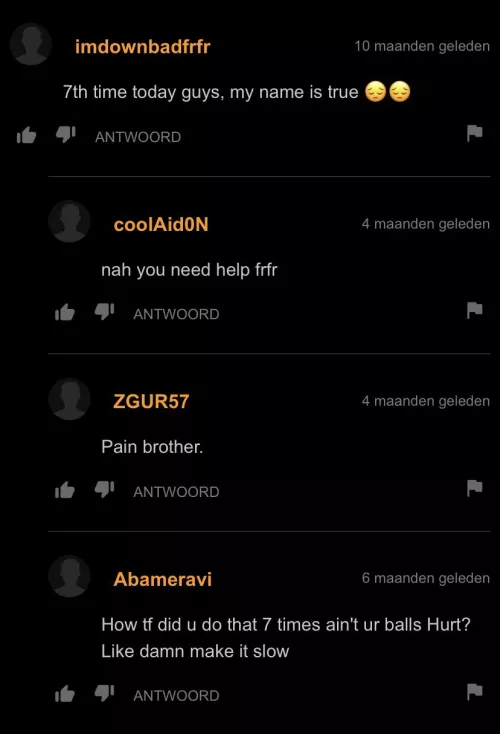Report Abameravi's comment with flag
Viewport: 500px width, 734px height.
(x=474, y=691)
